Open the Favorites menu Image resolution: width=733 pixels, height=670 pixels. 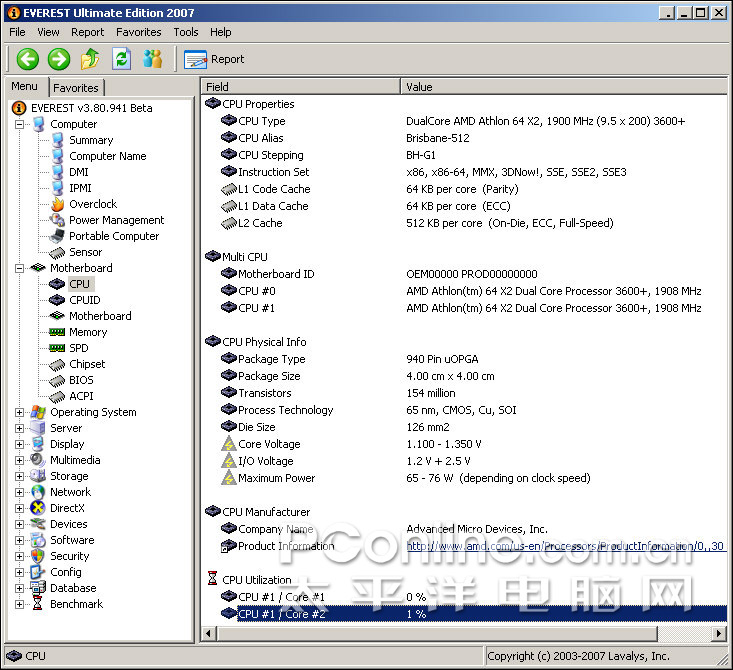(x=138, y=32)
